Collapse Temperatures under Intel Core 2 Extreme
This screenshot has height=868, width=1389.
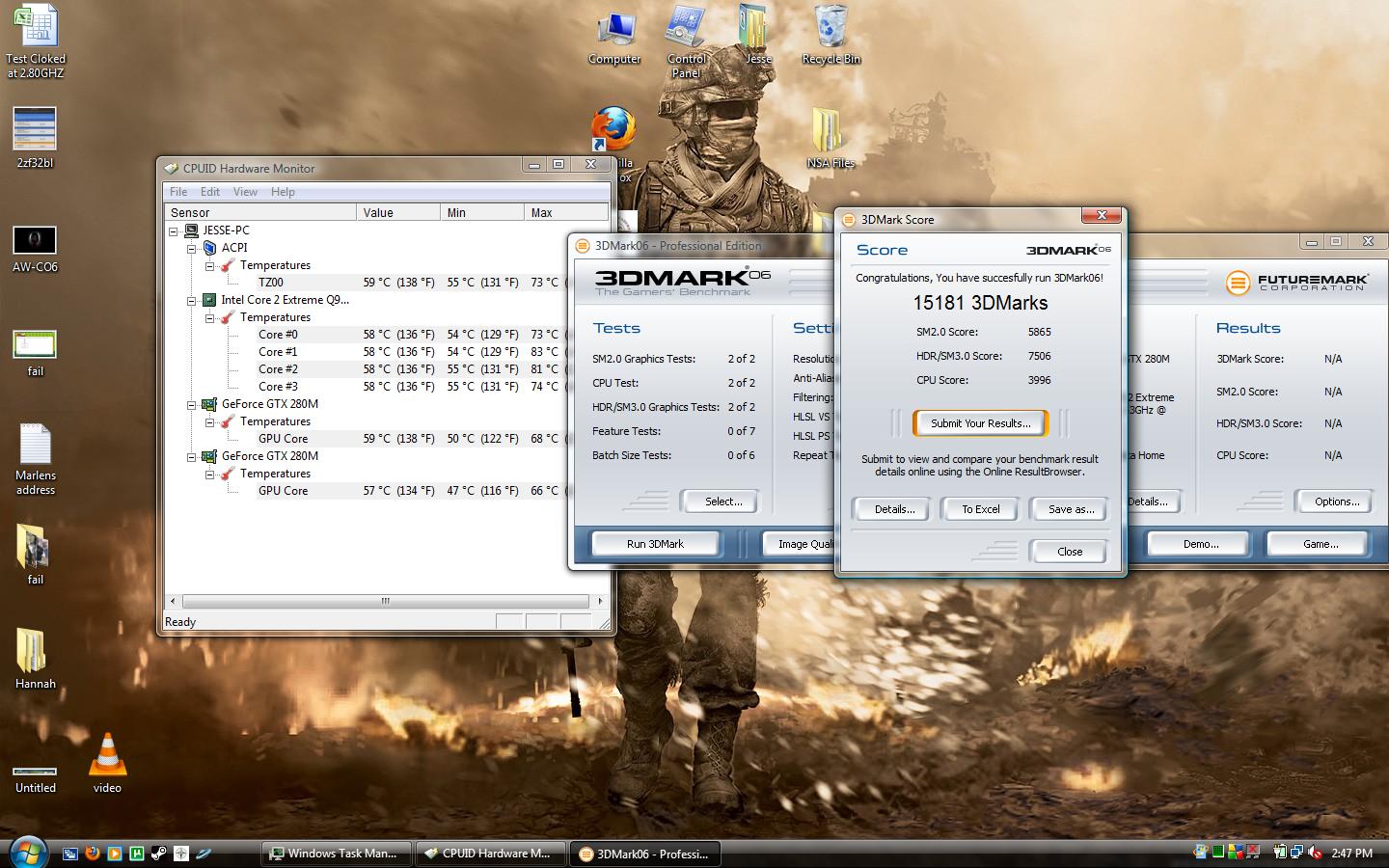pyautogui.click(x=210, y=317)
